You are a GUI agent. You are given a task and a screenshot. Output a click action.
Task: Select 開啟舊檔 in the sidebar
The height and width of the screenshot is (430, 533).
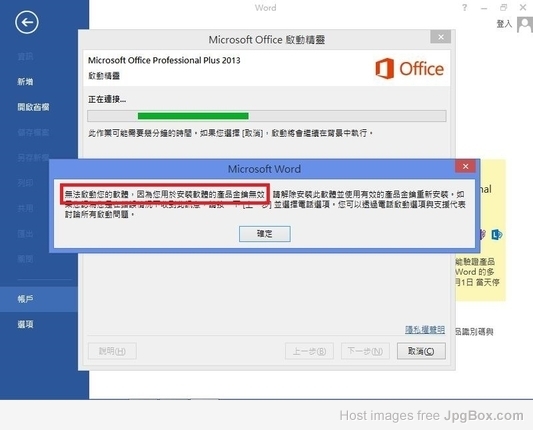coord(33,107)
